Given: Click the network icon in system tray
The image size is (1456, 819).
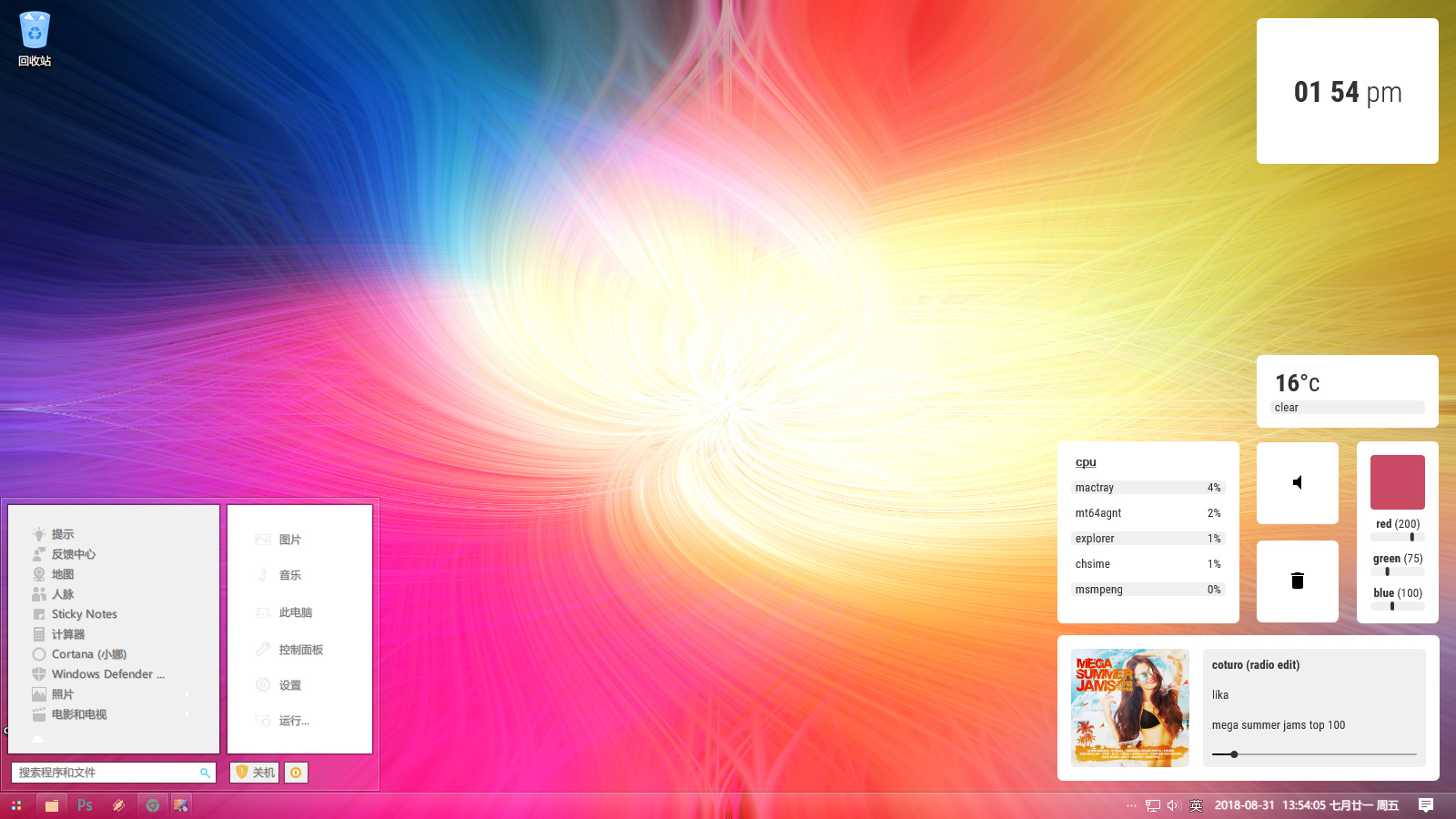Looking at the screenshot, I should [x=1153, y=805].
